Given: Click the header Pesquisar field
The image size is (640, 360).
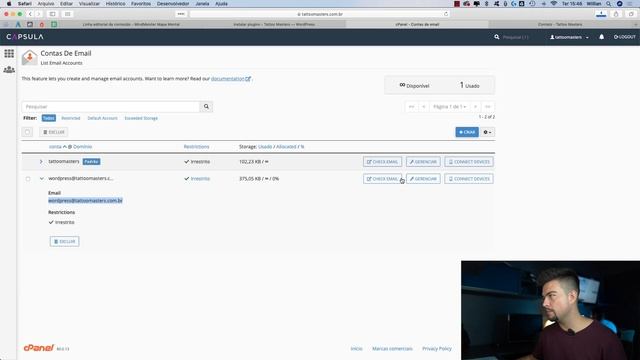Looking at the screenshot, I should [516, 37].
